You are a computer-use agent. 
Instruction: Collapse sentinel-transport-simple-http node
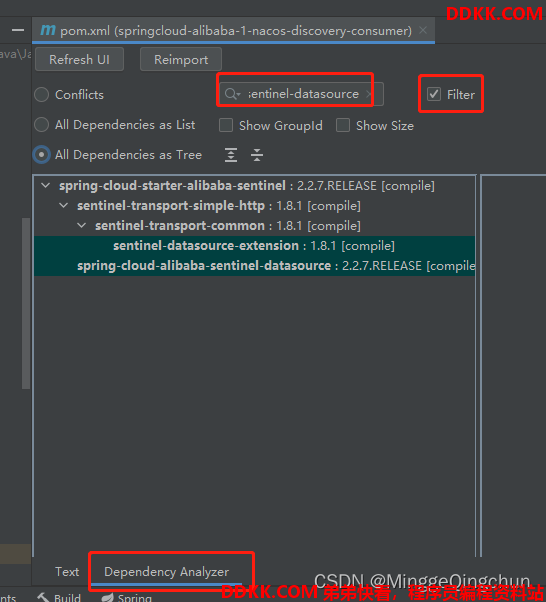(63, 205)
